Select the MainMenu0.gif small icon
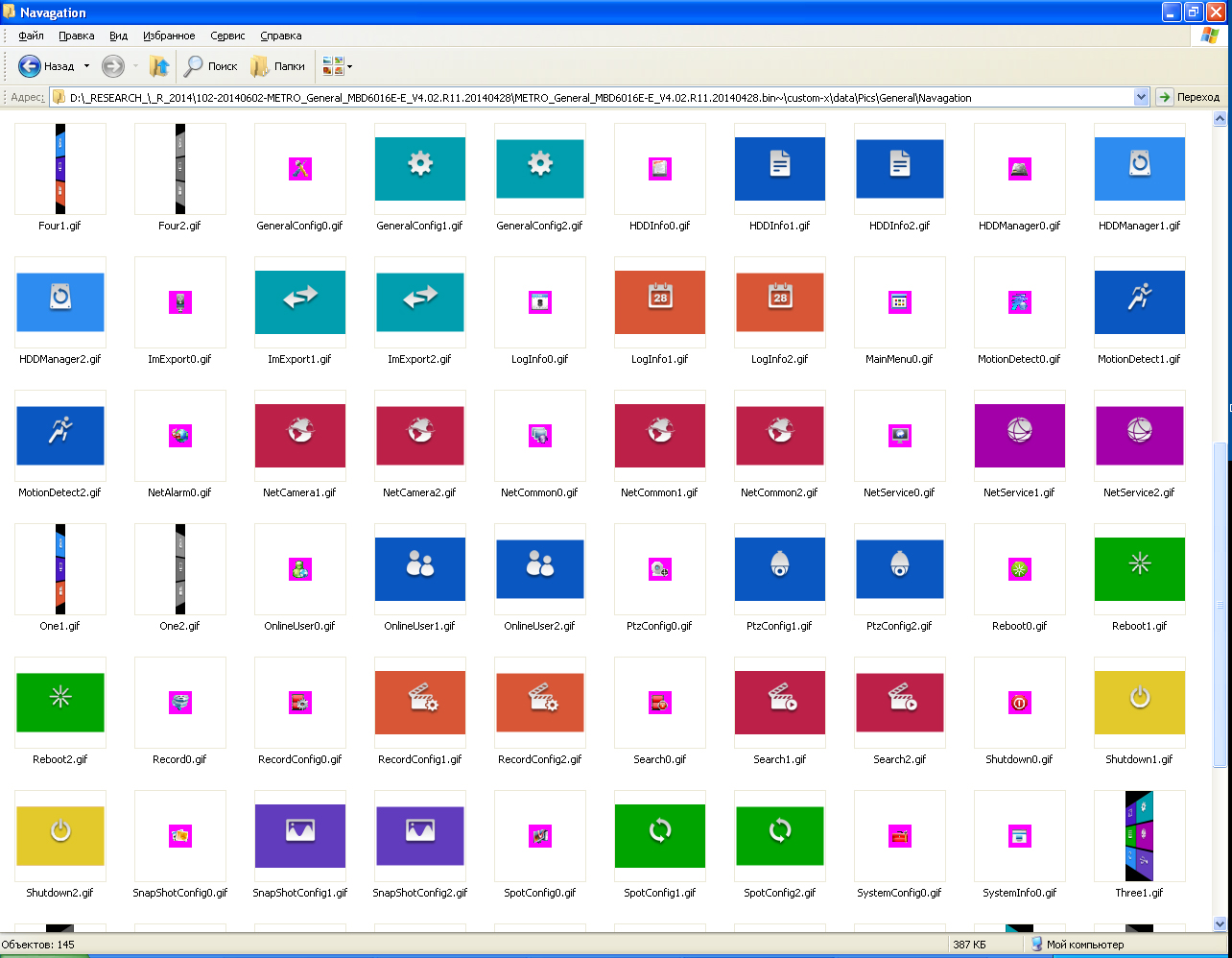Screen dimensions: 1232x958 click(x=899, y=302)
